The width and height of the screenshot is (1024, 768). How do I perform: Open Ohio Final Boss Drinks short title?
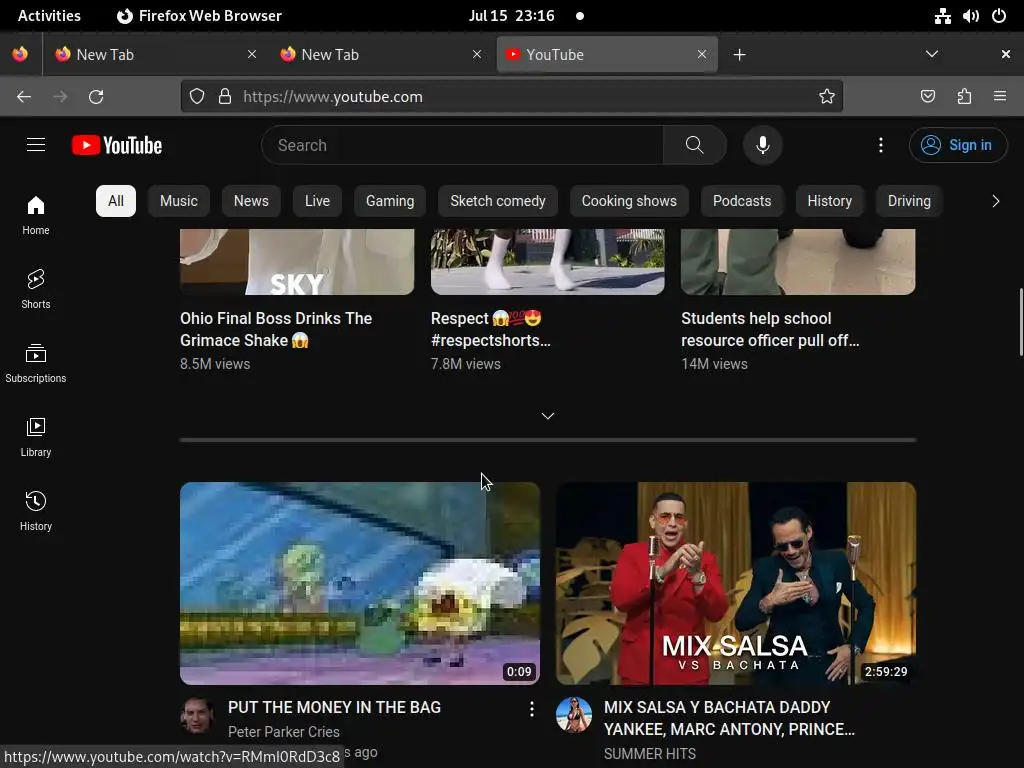click(x=276, y=329)
